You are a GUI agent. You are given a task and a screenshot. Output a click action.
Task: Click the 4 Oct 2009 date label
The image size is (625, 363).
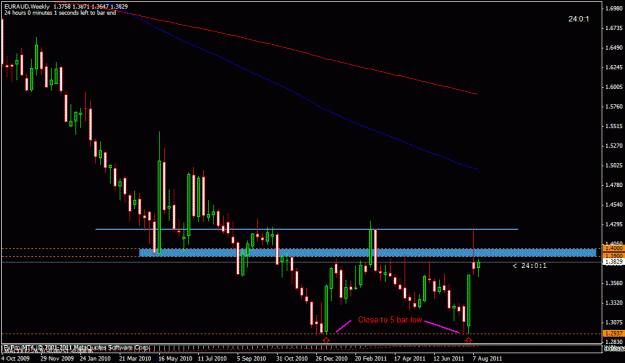[x=15, y=358]
